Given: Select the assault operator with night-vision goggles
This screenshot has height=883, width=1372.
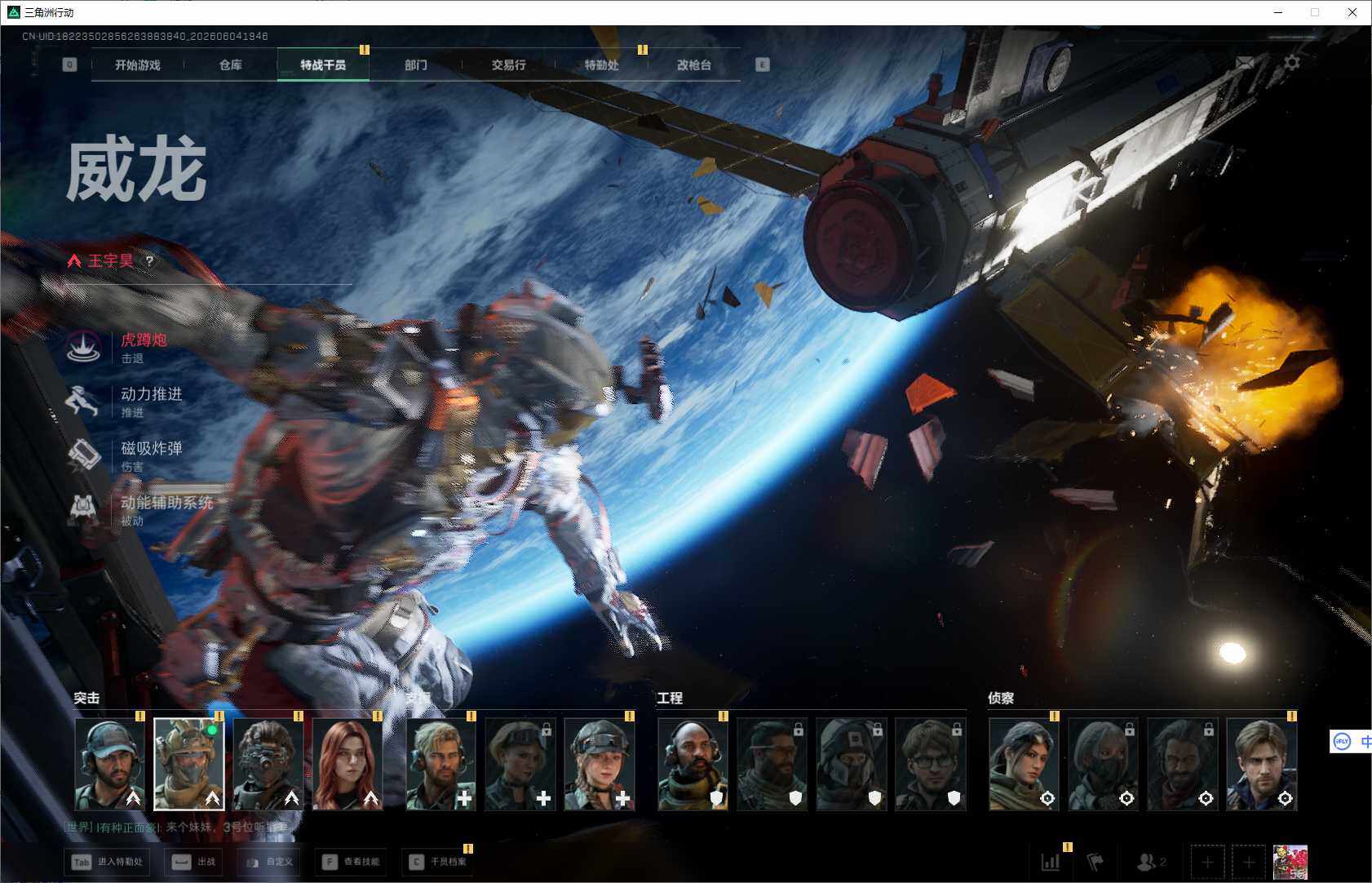Looking at the screenshot, I should click(x=268, y=764).
